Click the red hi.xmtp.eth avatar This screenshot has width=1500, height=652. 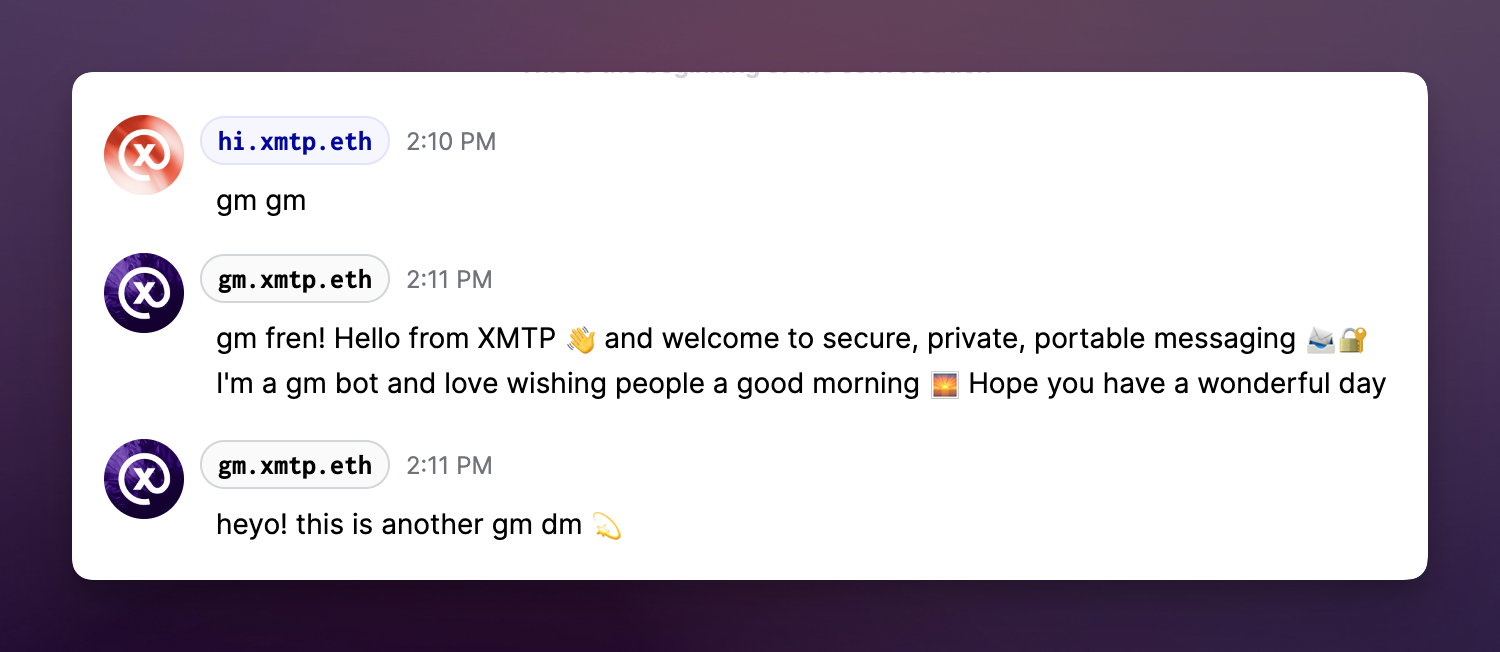[144, 155]
